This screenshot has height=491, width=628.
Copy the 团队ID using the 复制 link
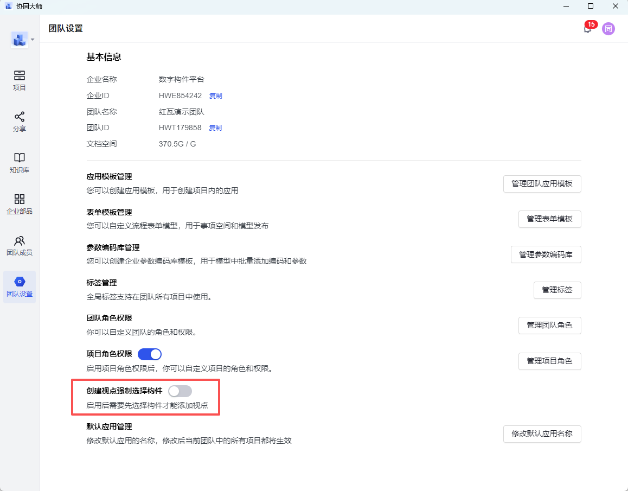[x=215, y=128]
